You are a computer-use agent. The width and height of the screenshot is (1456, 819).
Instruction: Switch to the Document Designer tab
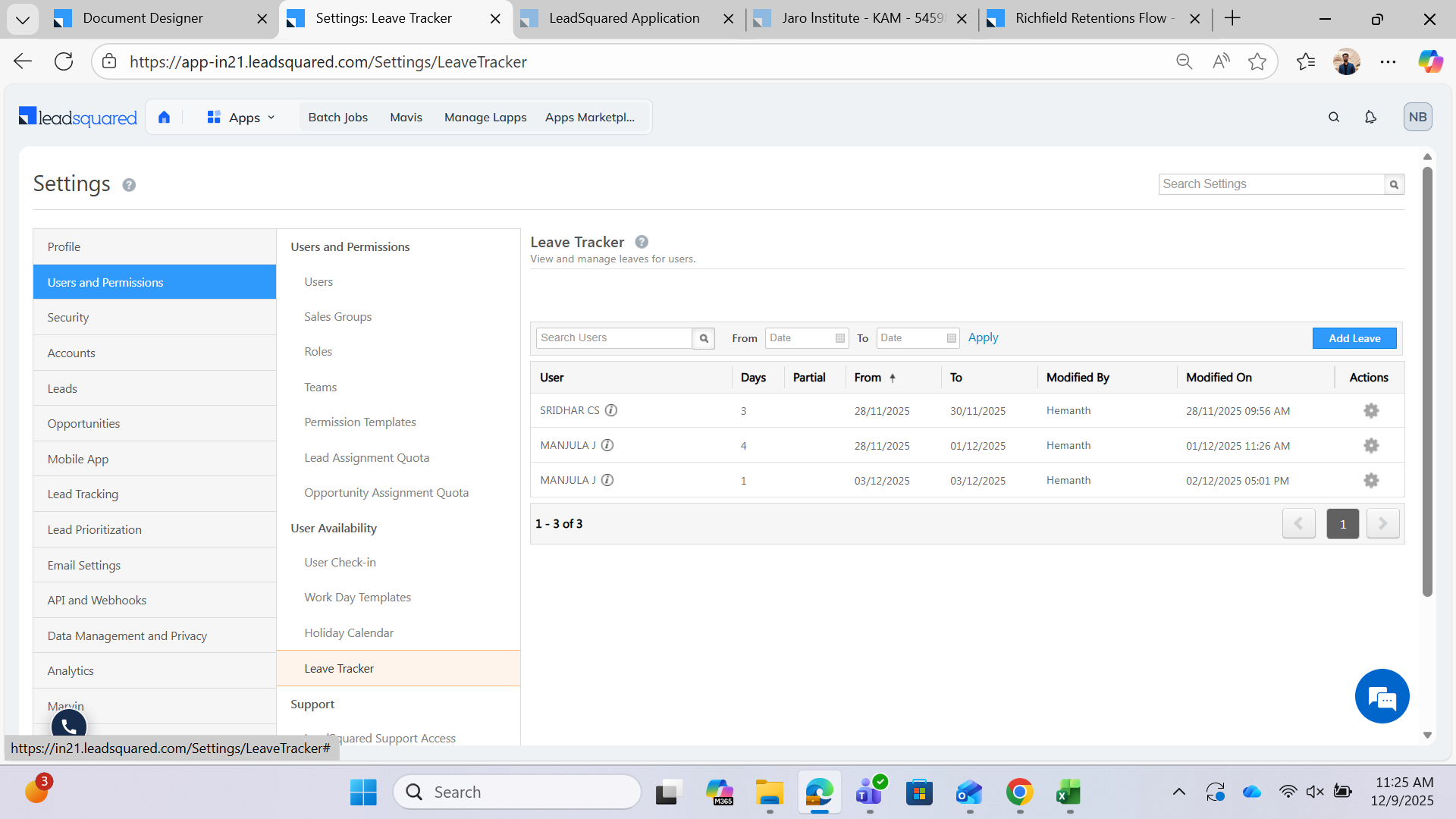point(143,18)
